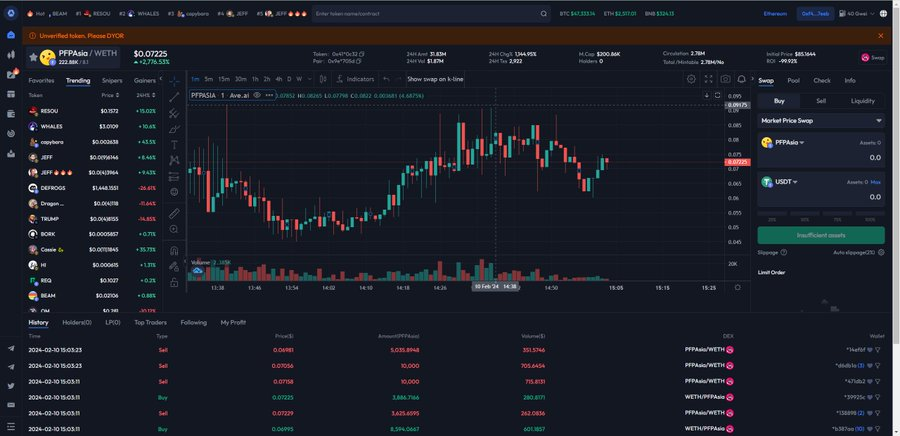Screen dimensions: 900x436
Task: Switch to the Top Traders tab
Action: [150, 322]
